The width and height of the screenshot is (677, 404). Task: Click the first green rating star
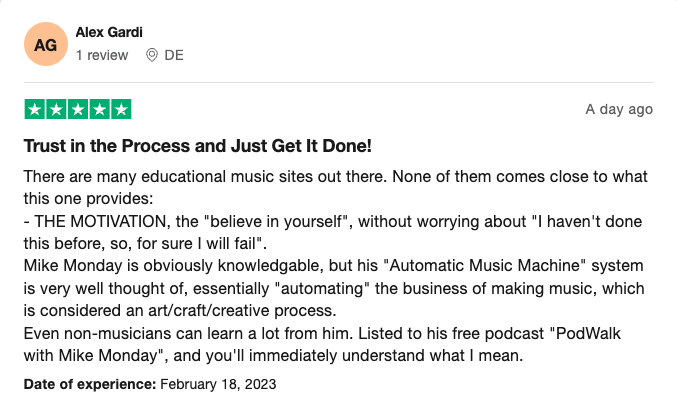tap(34, 109)
